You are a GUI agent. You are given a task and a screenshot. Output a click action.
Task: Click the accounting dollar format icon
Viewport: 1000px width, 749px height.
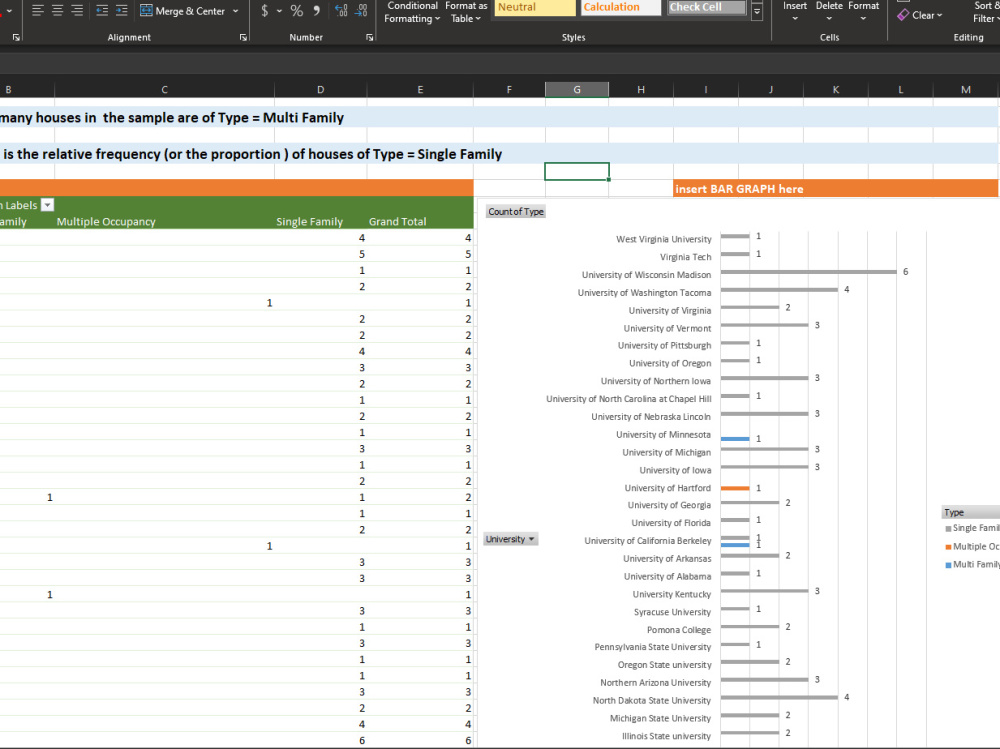click(x=265, y=10)
